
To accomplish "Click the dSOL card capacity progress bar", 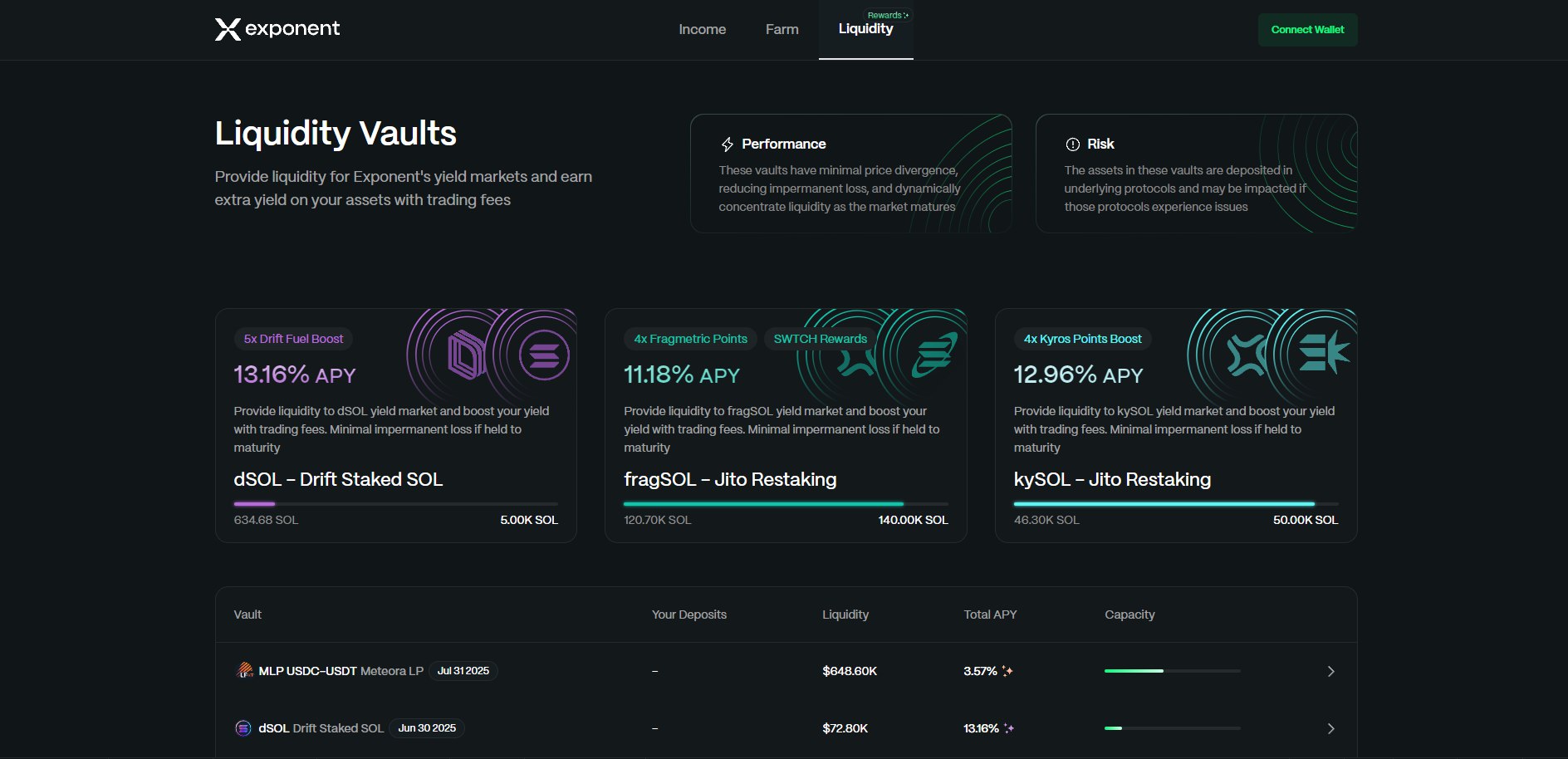I will coord(395,504).
